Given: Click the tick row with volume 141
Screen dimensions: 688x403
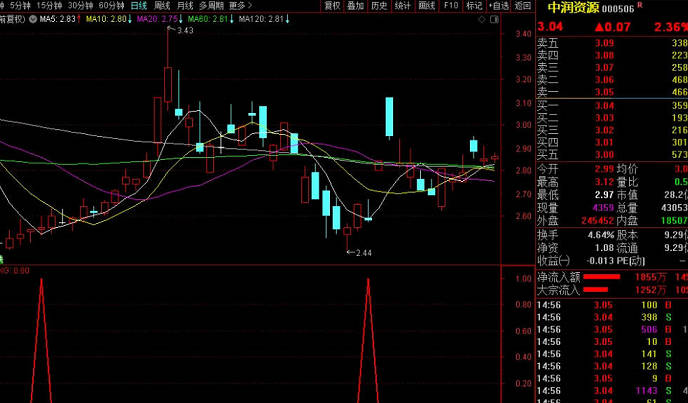Looking at the screenshot, I should tap(612, 354).
